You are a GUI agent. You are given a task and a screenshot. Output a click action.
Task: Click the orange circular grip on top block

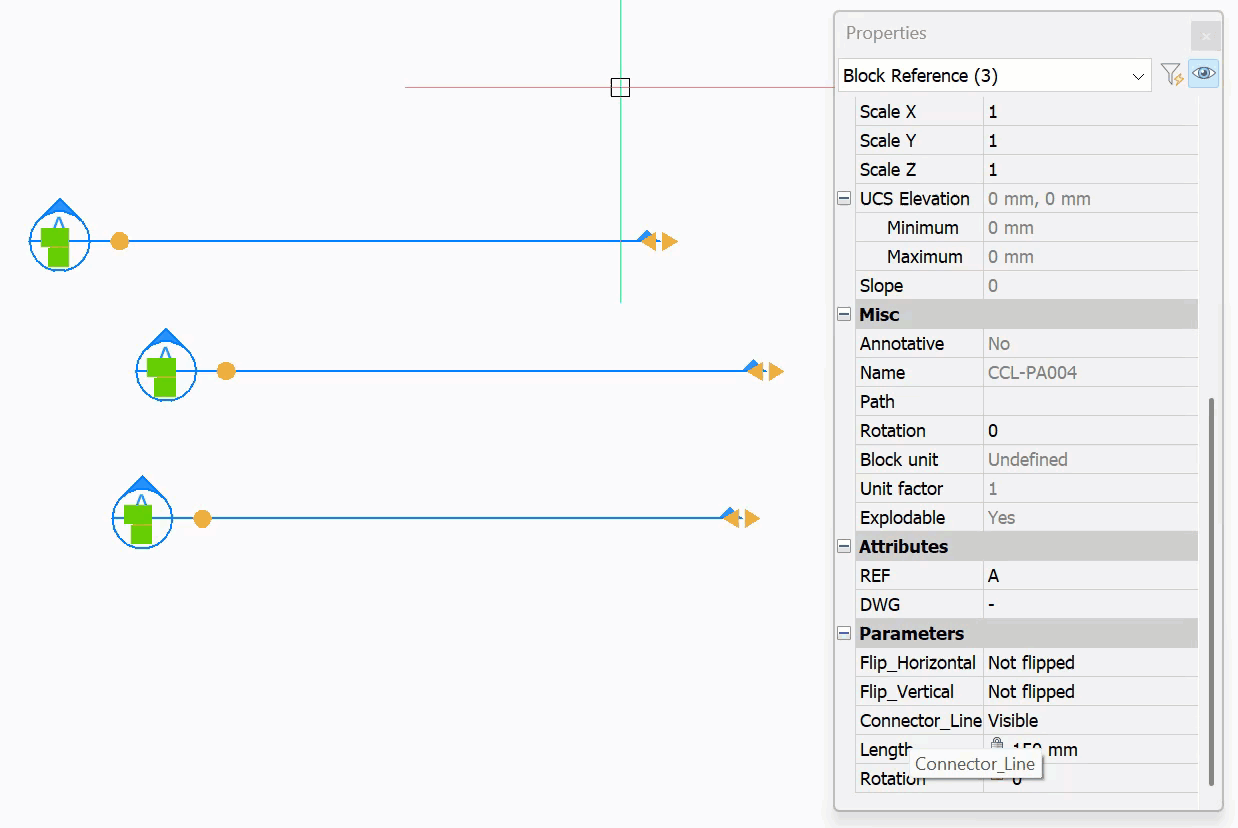[x=119, y=241]
